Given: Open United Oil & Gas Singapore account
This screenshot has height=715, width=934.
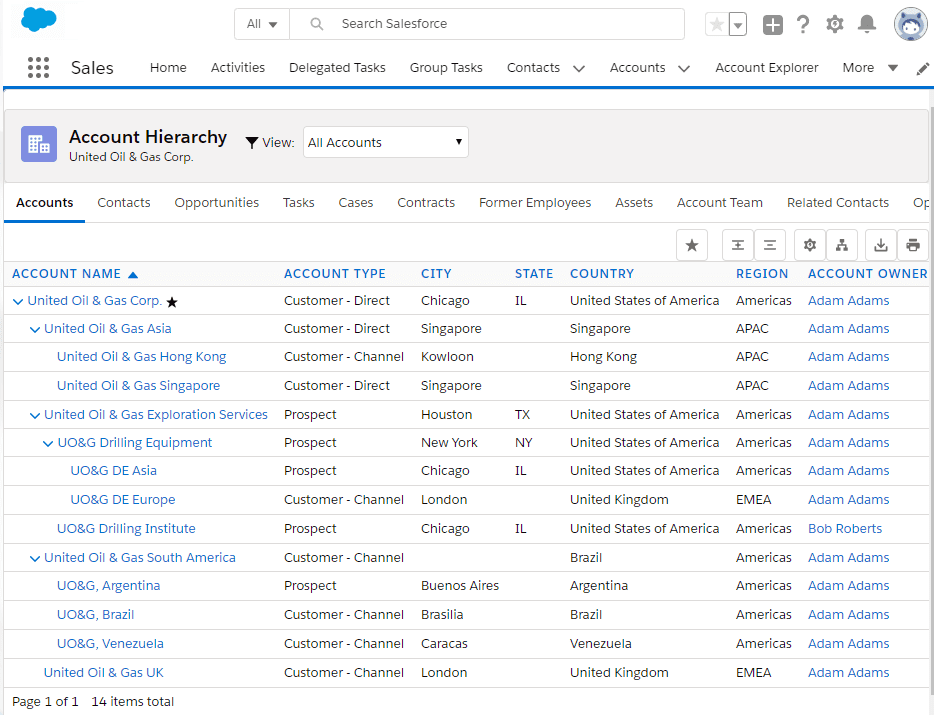Looking at the screenshot, I should click(138, 386).
